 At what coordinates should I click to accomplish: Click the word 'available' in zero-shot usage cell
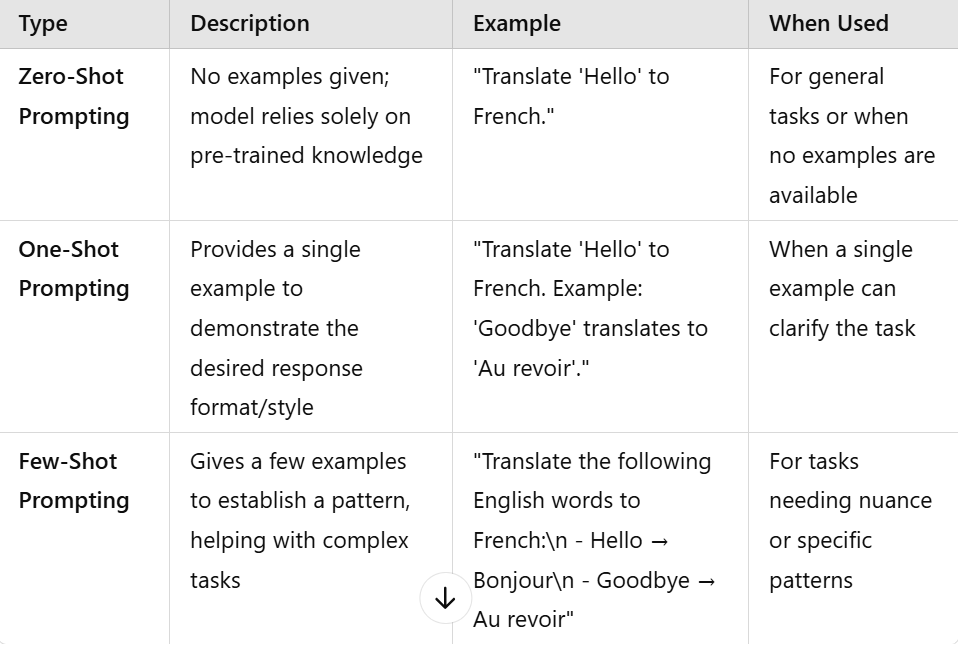click(813, 196)
